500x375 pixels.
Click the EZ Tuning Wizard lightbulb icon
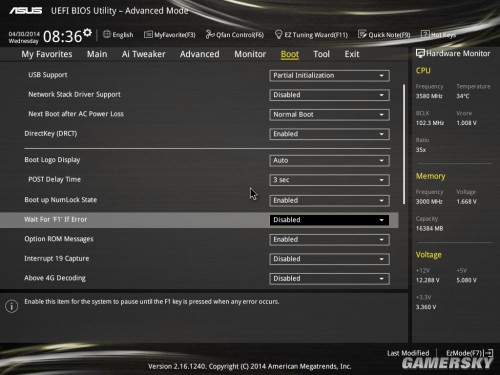[x=278, y=34]
